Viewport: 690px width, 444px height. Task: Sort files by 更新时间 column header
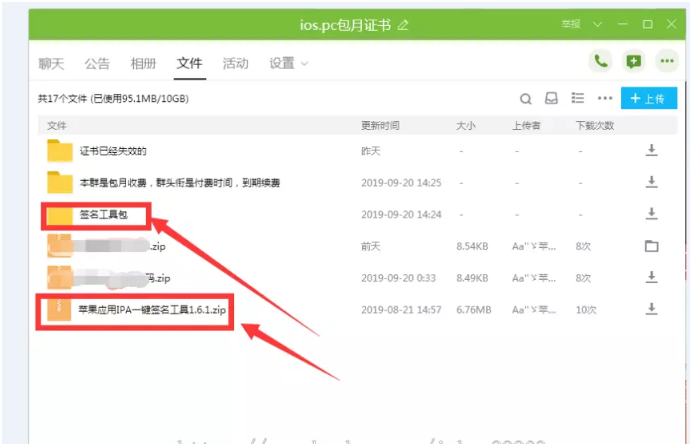[x=380, y=126]
